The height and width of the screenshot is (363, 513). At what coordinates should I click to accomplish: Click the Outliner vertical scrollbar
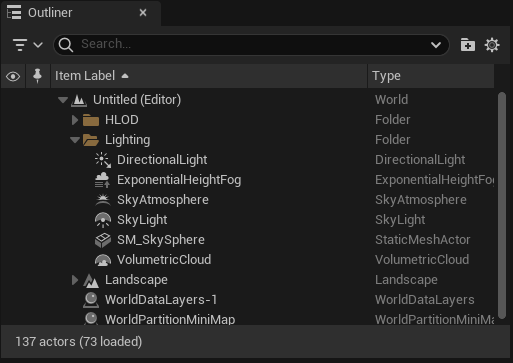(502, 205)
